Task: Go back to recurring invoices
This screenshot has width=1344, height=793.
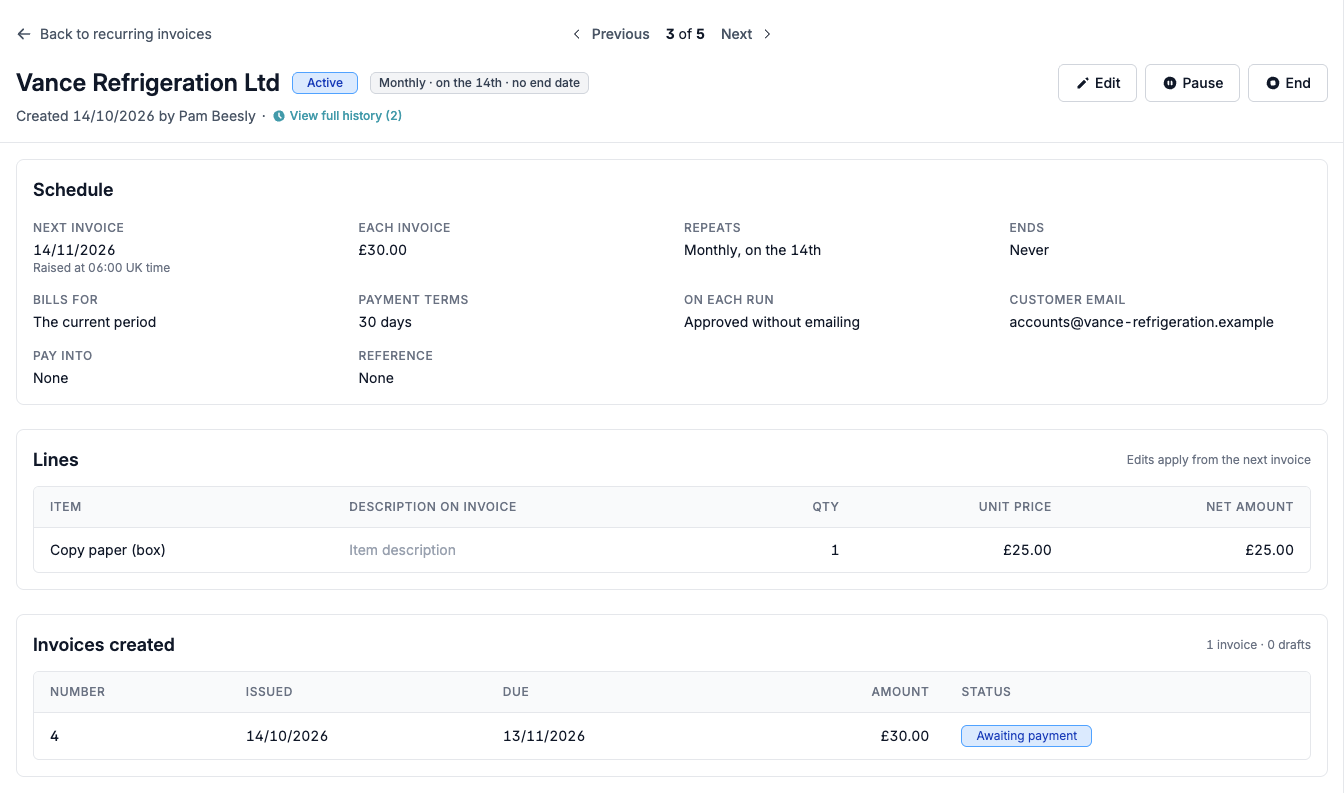Action: [x=114, y=34]
